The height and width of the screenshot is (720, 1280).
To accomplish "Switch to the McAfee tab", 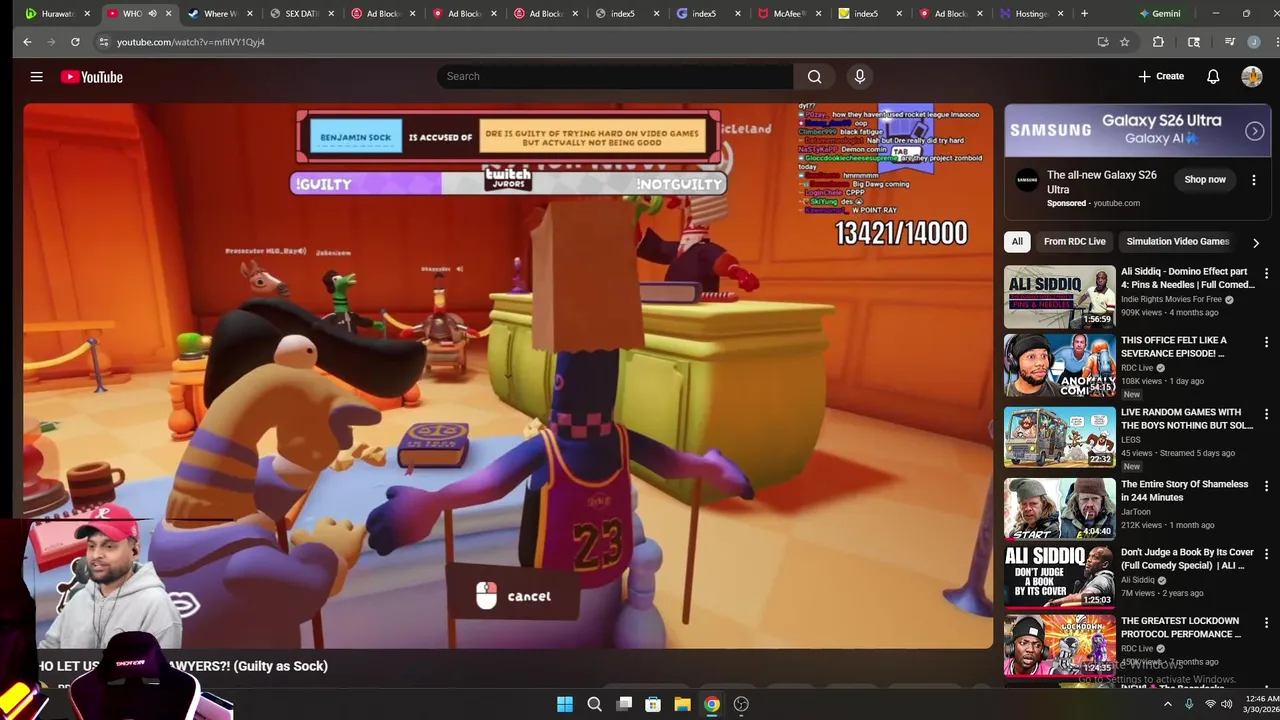I will 783,14.
